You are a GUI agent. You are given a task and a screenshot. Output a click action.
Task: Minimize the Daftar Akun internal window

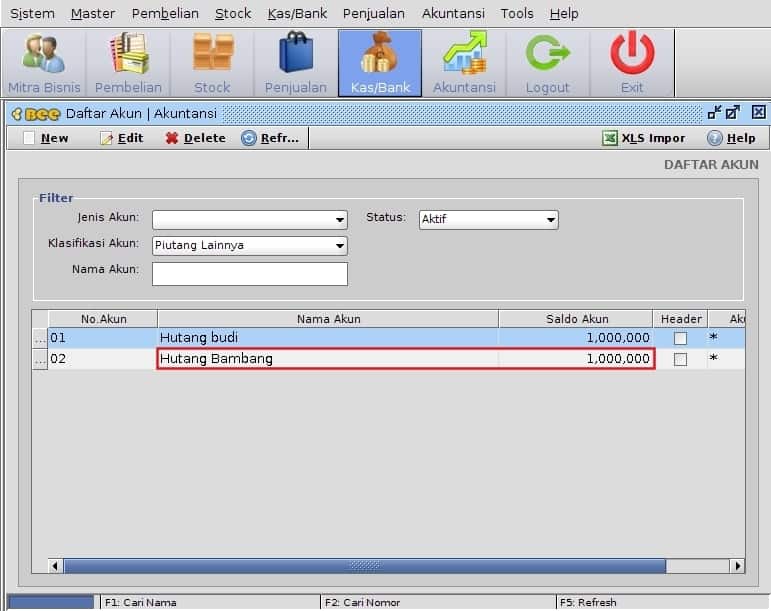pyautogui.click(x=714, y=113)
